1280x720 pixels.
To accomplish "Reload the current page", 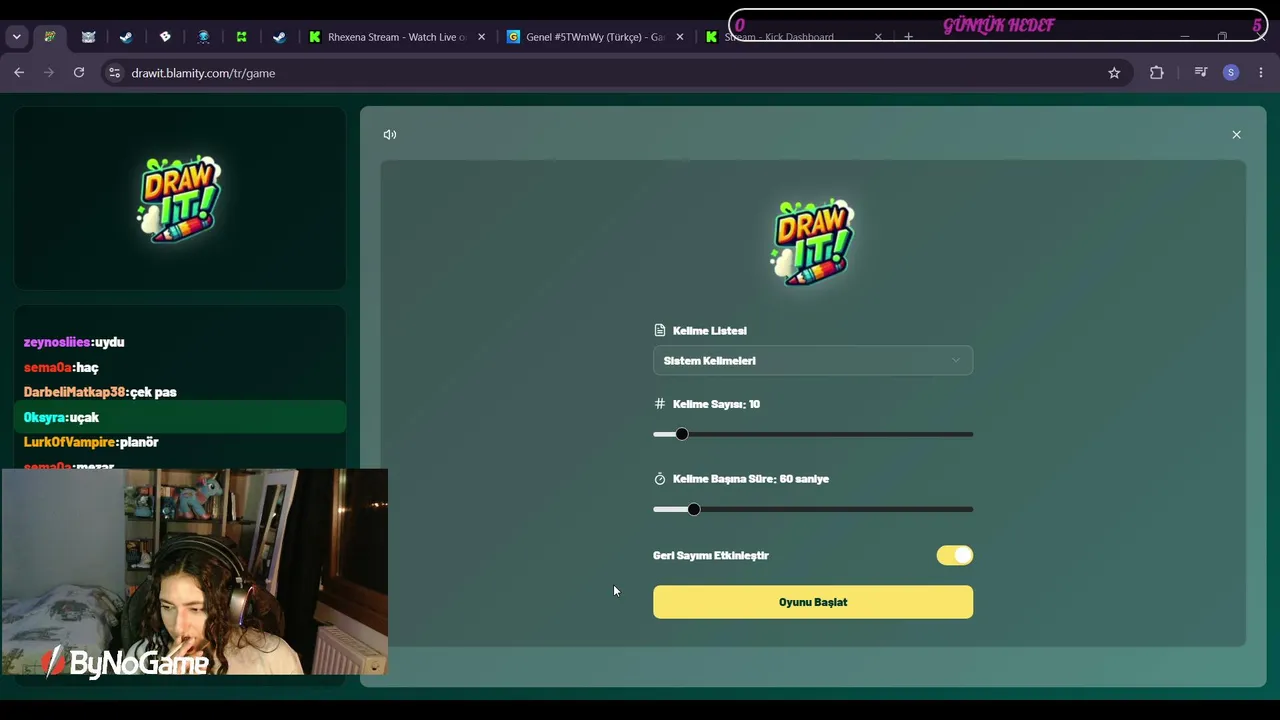I will (x=79, y=73).
